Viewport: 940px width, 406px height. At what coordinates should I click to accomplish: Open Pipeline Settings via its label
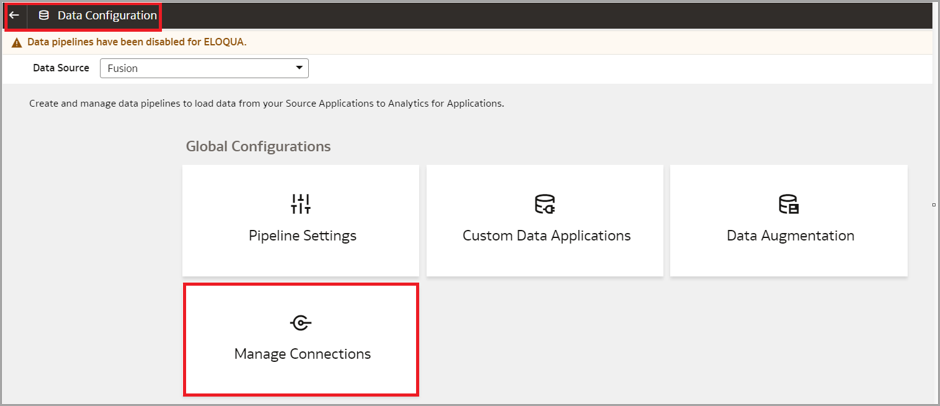point(302,236)
